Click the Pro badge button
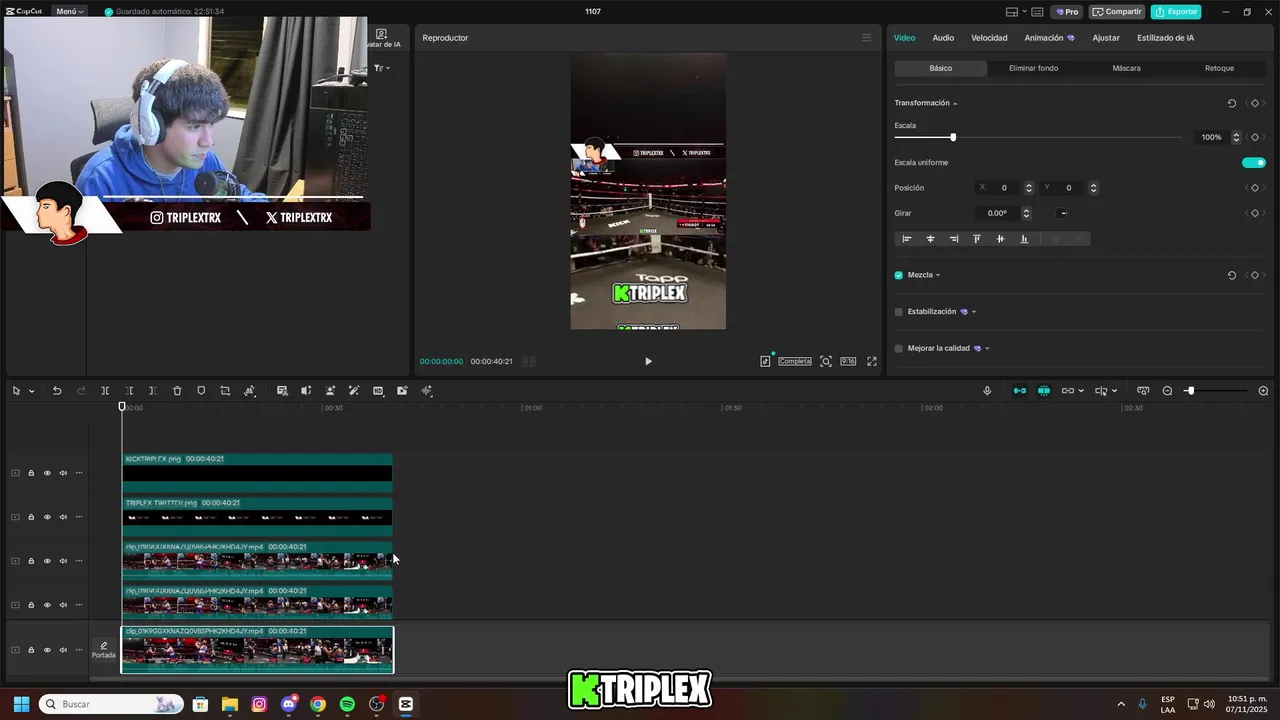 pyautogui.click(x=1067, y=12)
